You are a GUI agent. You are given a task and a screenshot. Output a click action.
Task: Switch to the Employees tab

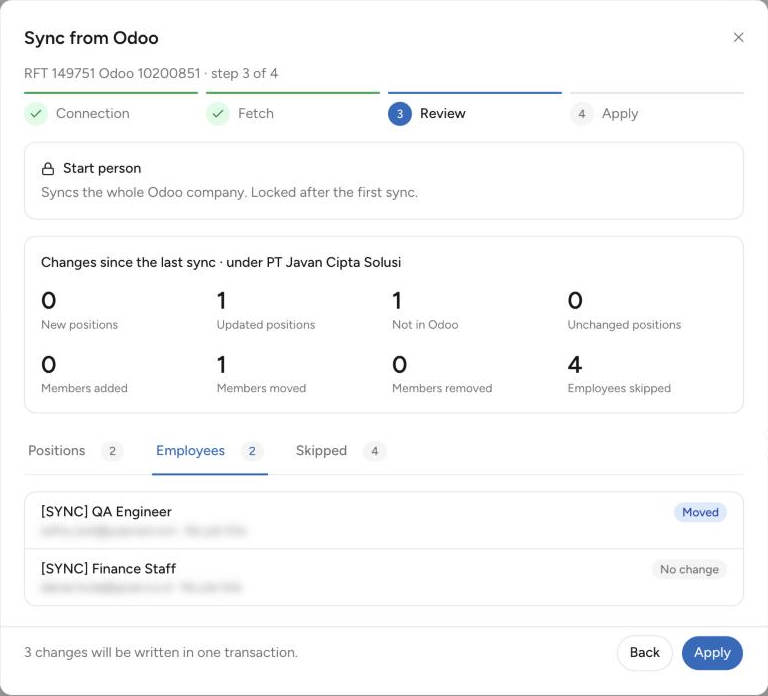210,451
